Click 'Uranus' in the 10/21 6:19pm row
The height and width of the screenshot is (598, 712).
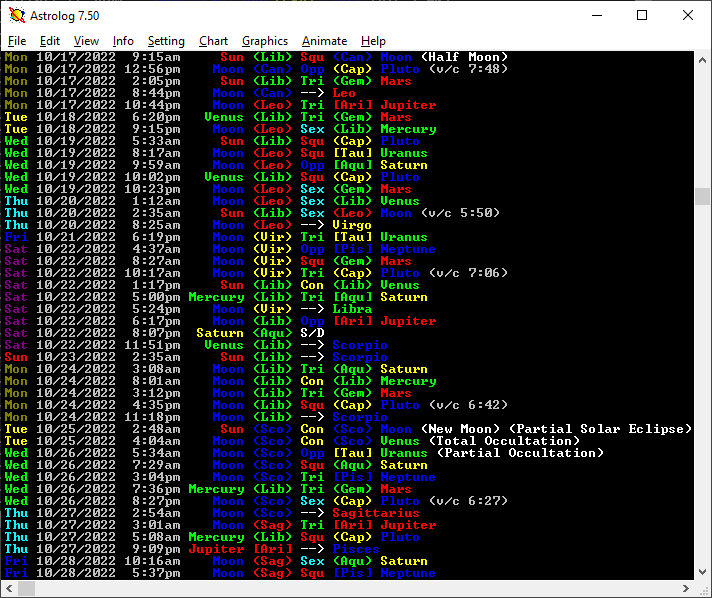[404, 237]
